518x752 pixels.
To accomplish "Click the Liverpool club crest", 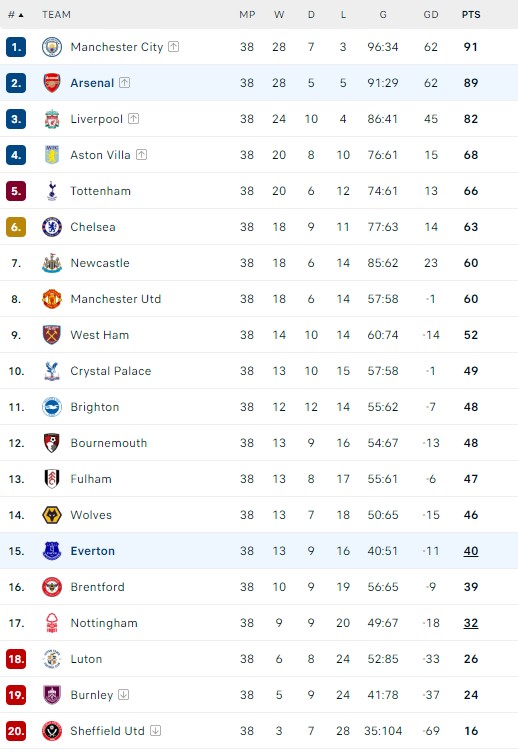I will [52, 119].
